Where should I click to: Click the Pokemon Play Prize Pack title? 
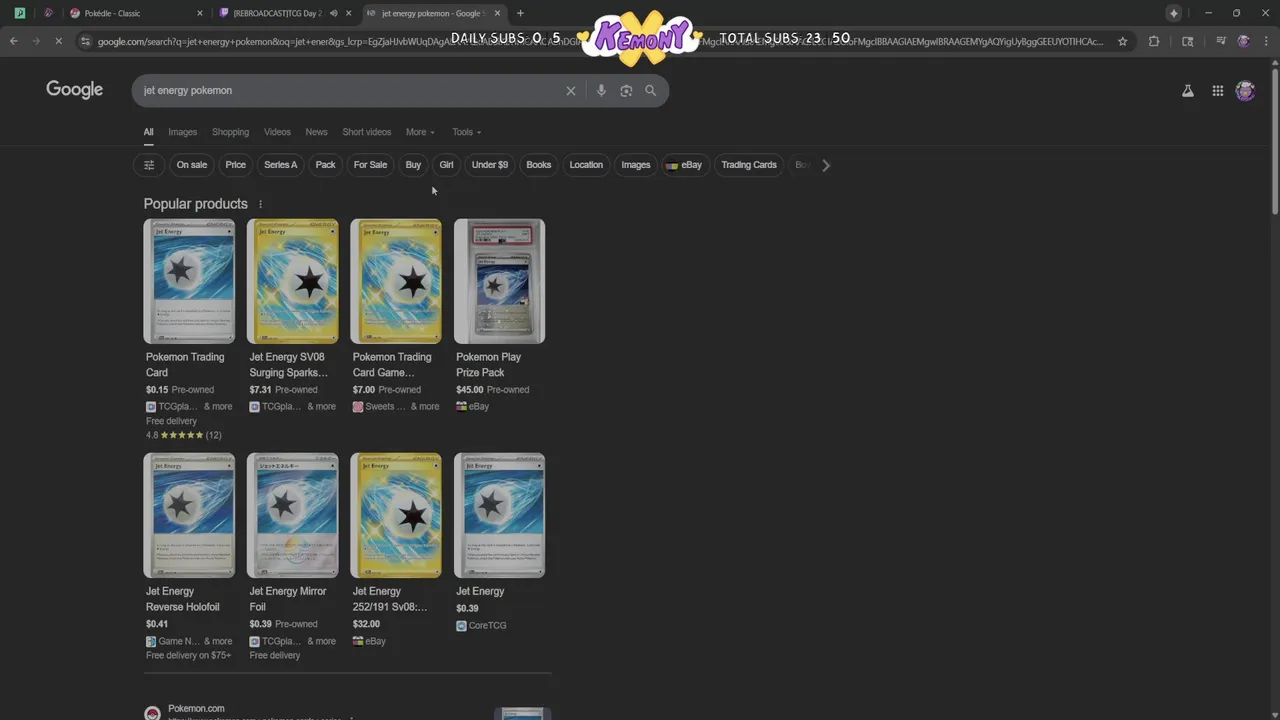(x=488, y=365)
